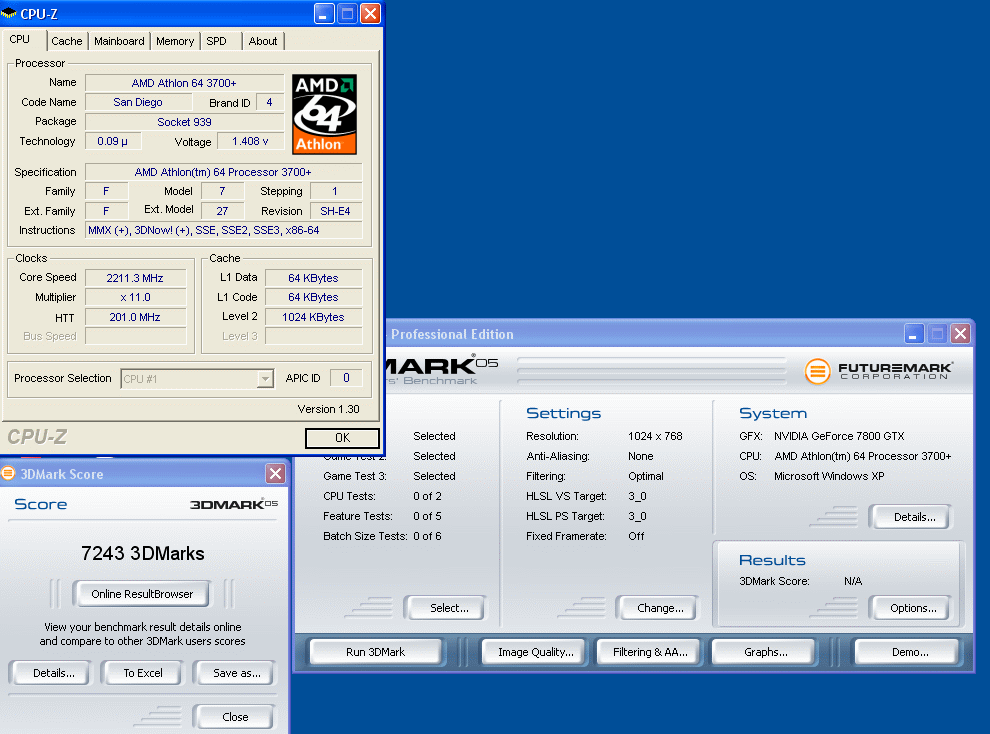This screenshot has width=990, height=734.
Task: Launch the 3DMark Demo
Action: 910,652
